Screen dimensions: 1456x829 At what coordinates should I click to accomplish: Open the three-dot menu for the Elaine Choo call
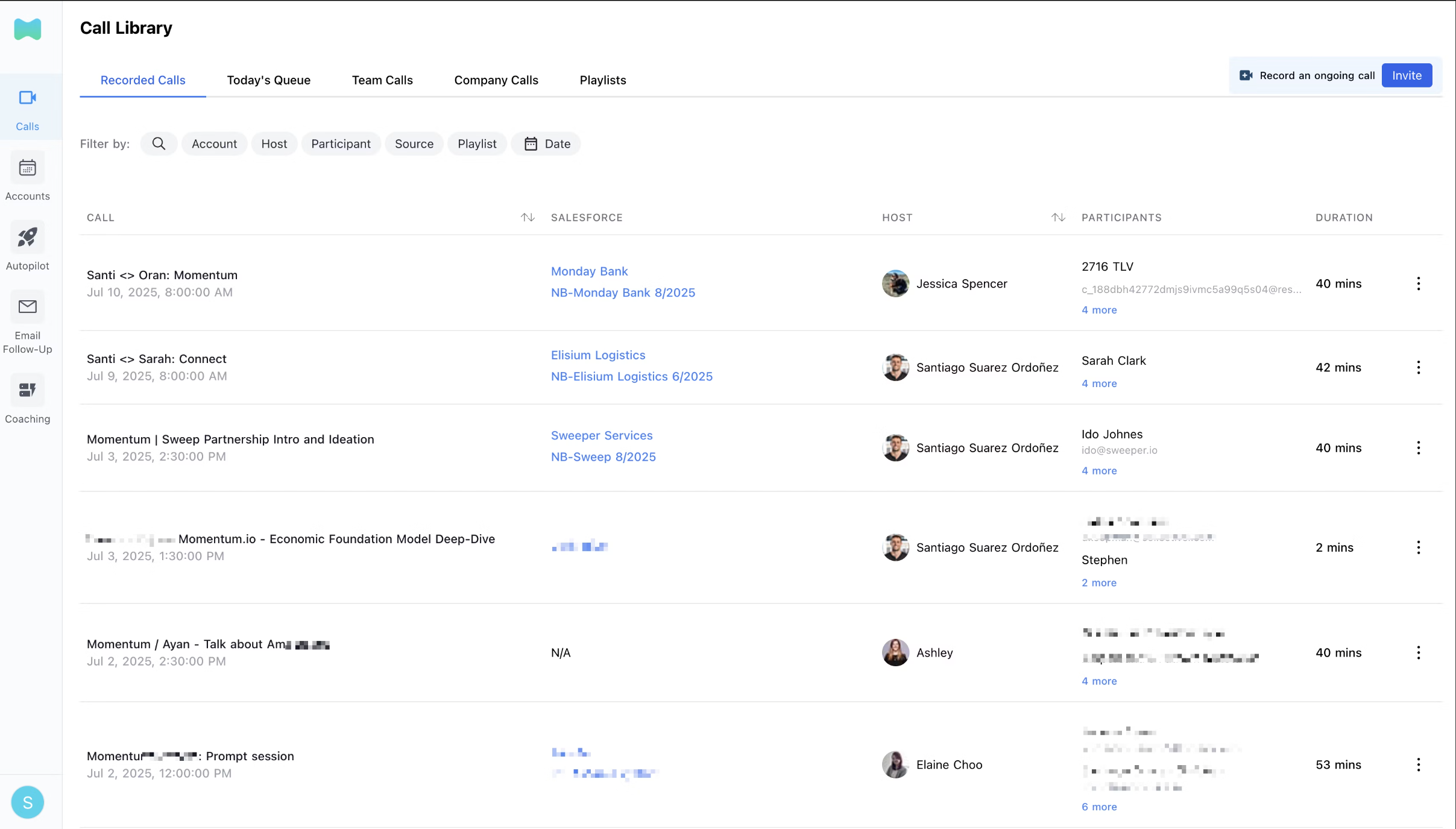(x=1418, y=764)
